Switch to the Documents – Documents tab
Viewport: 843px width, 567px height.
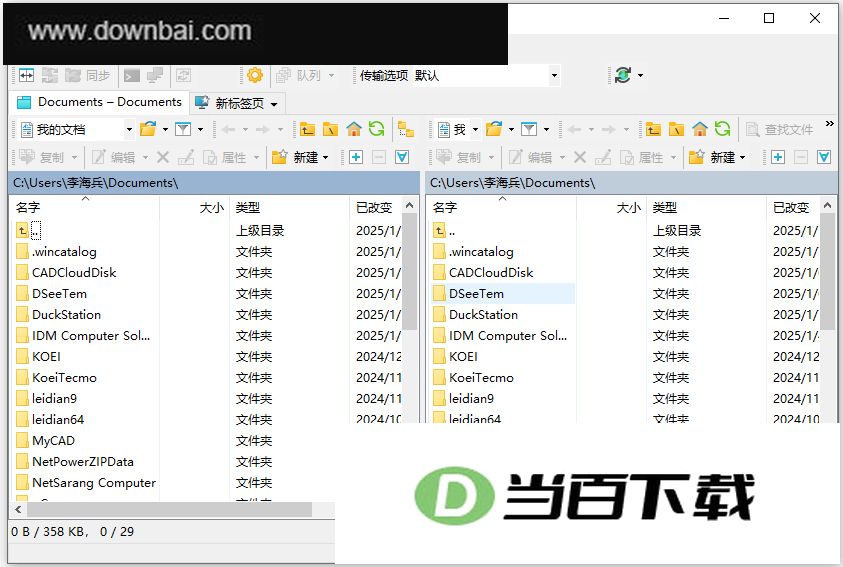click(99, 102)
